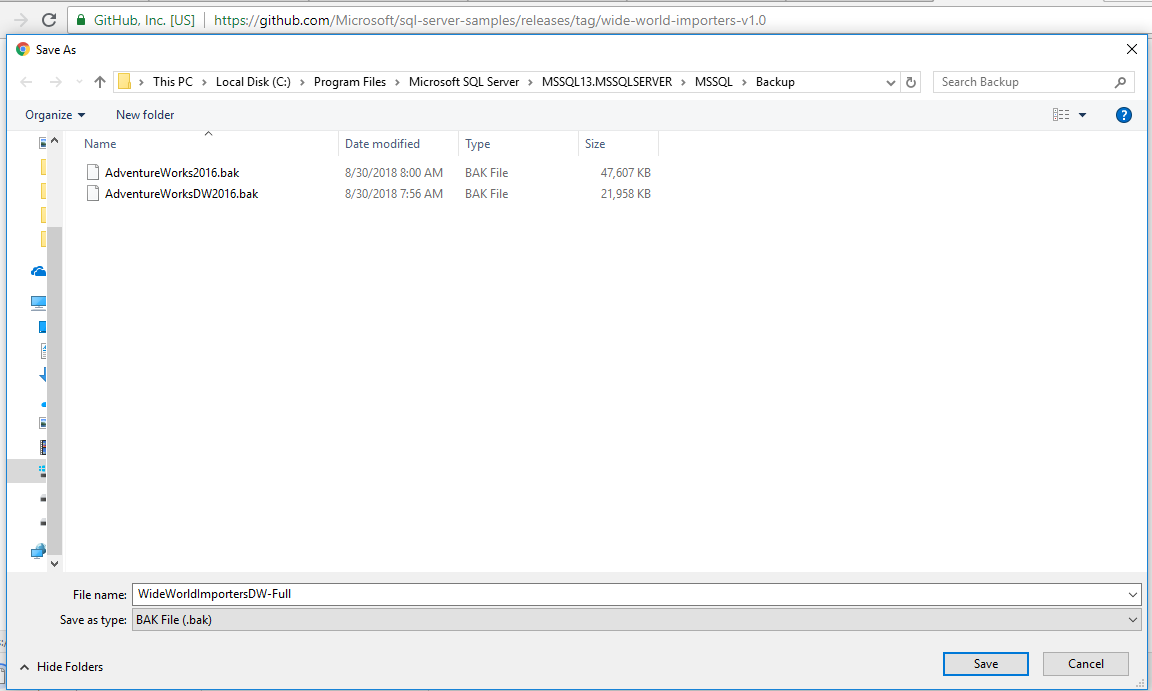Select OneDrive in the navigation pane
The image size is (1152, 691).
tap(38, 272)
